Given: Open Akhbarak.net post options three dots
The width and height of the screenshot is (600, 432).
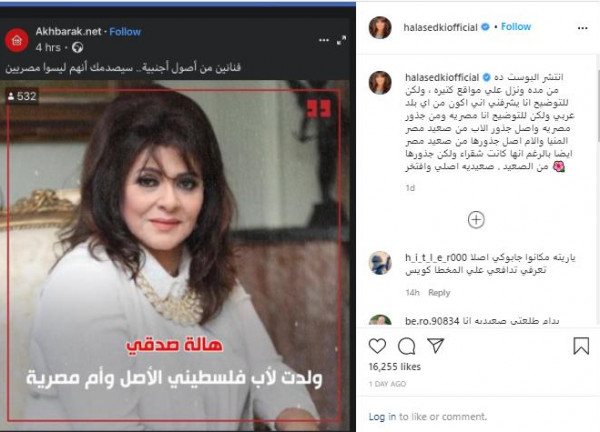Looking at the screenshot, I should tap(324, 40).
